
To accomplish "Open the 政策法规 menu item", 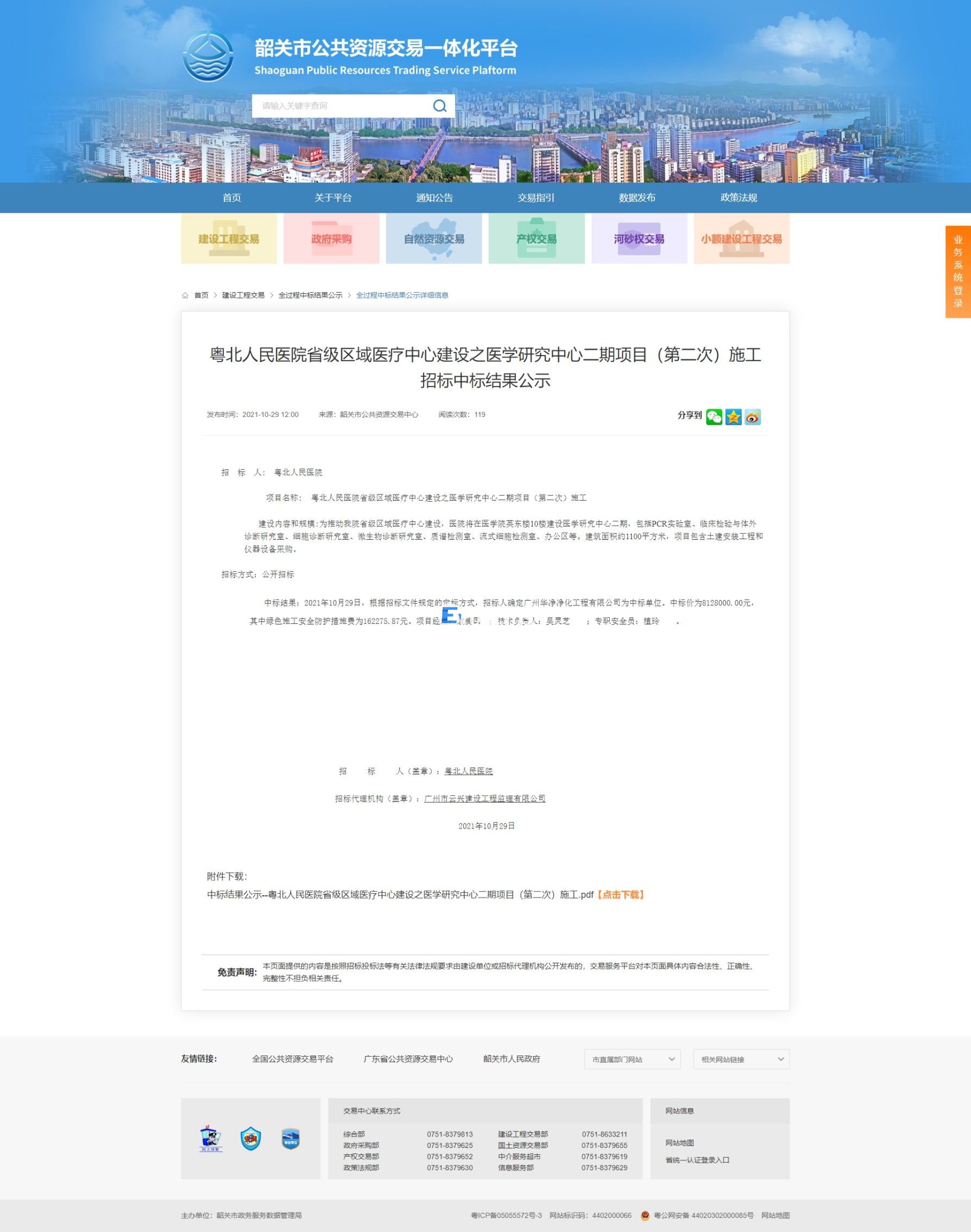I will [x=739, y=198].
